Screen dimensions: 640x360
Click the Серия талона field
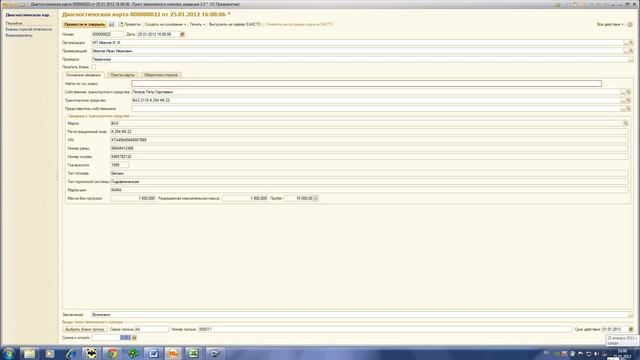click(x=151, y=329)
